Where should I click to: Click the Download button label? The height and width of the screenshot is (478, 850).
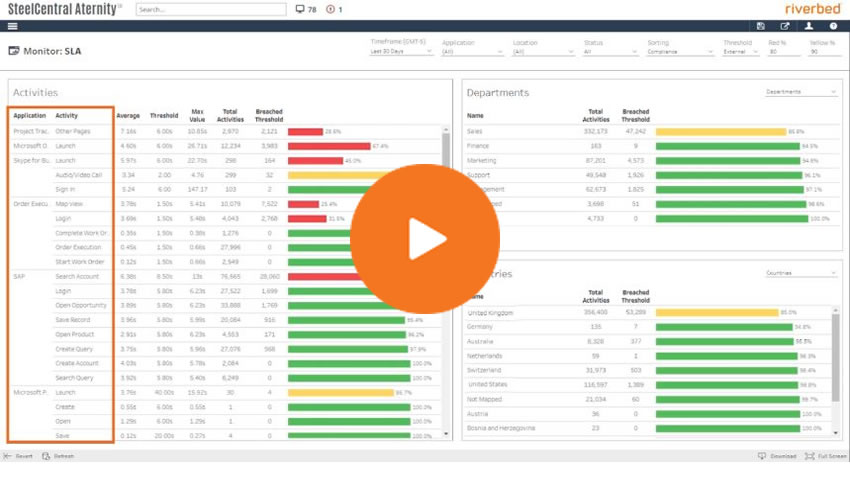[783, 456]
